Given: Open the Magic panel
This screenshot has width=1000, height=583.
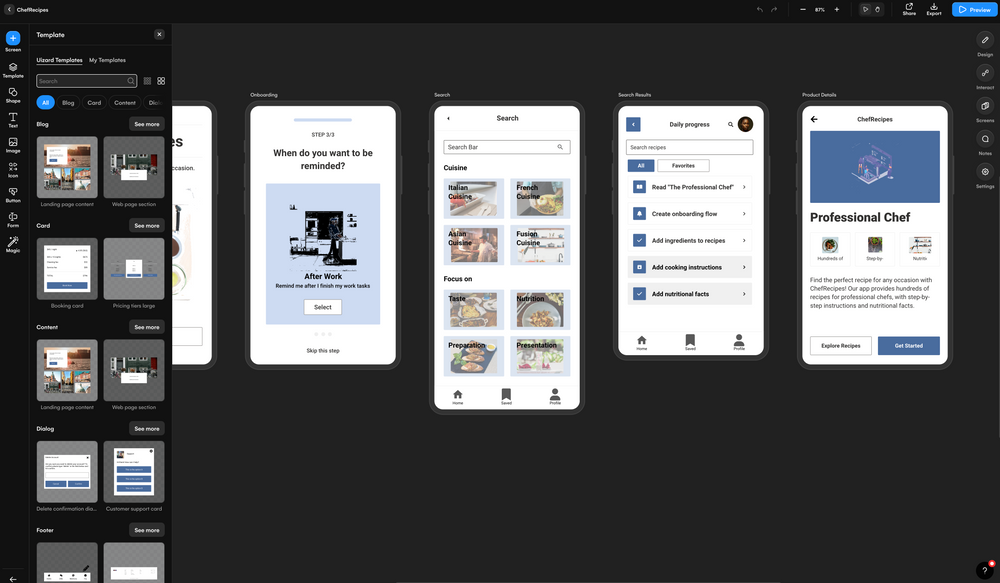Looking at the screenshot, I should click(12, 245).
